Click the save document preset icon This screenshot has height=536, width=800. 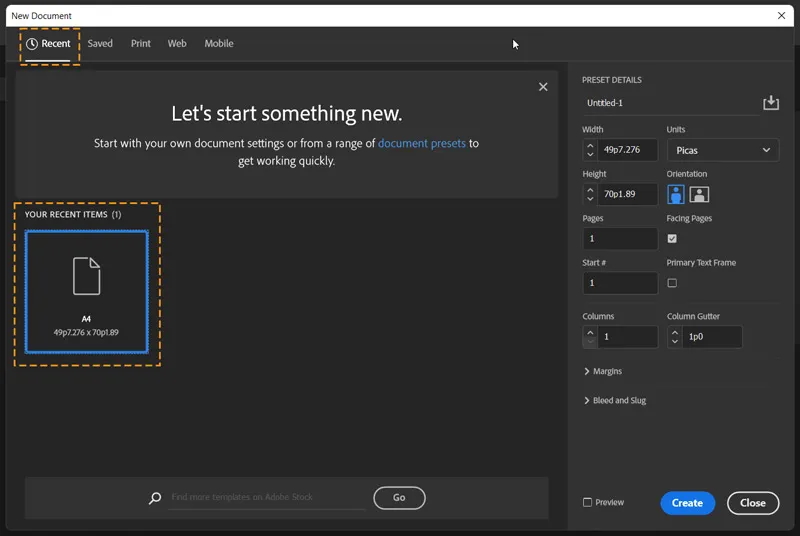(770, 103)
